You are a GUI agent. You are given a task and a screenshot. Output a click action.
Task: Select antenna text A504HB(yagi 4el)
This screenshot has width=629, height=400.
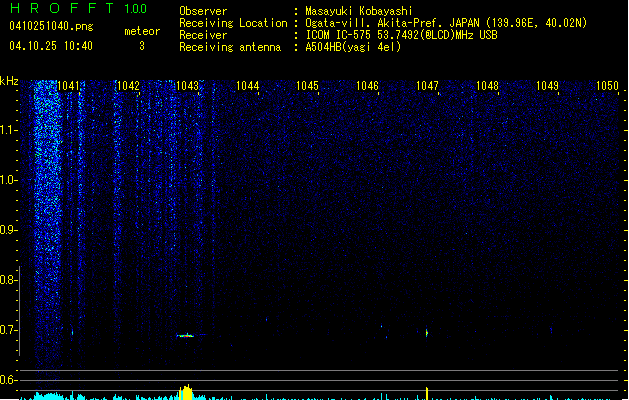[353, 47]
